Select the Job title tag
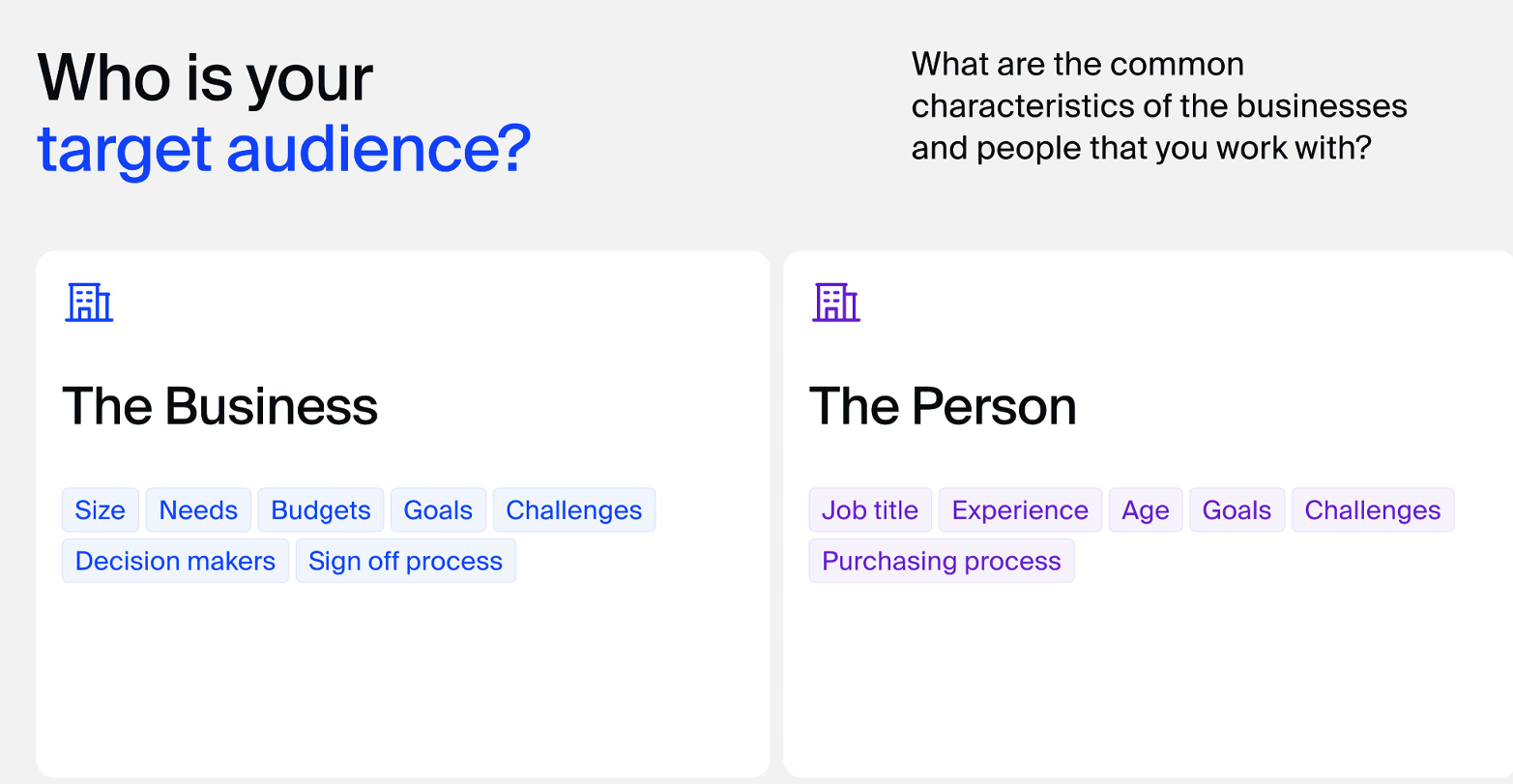The image size is (1513, 784). pos(870,510)
